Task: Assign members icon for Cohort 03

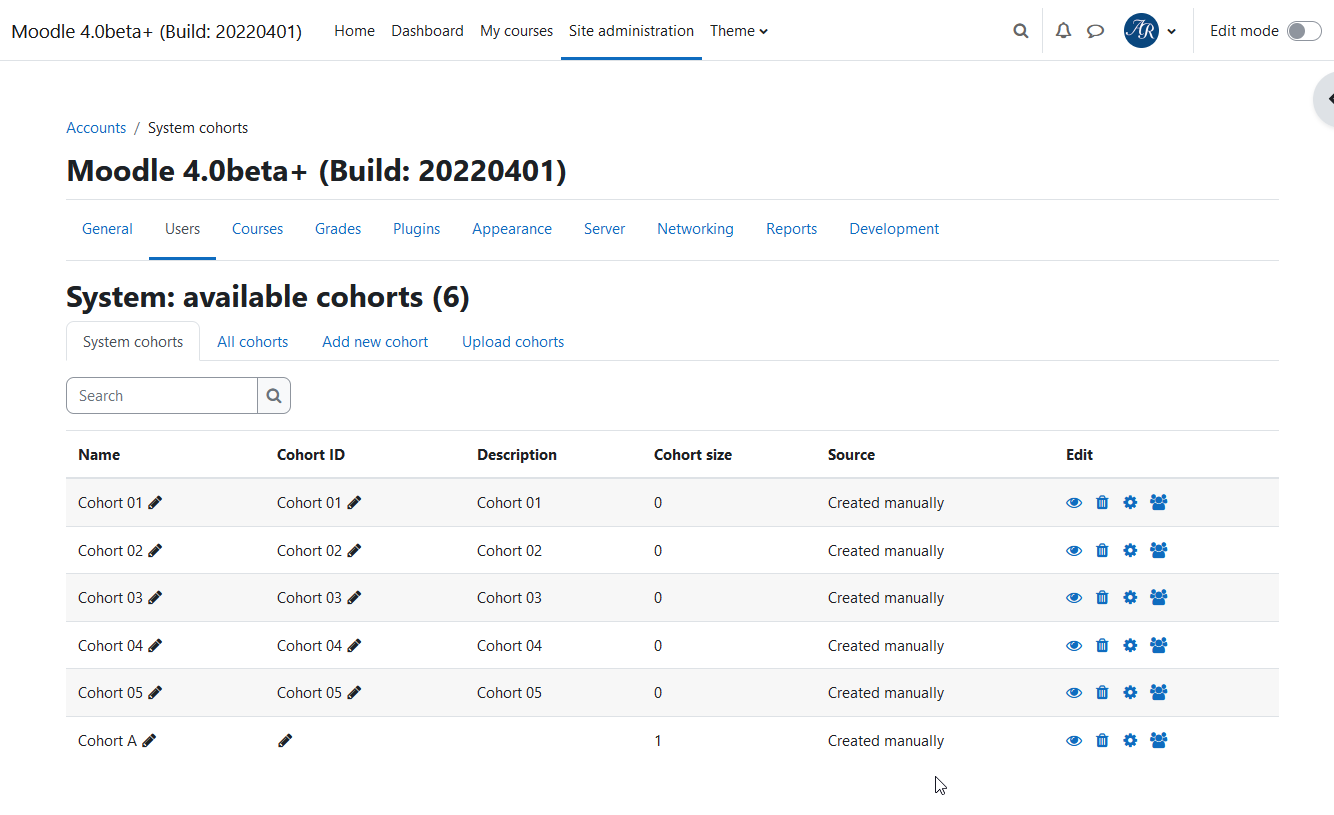Action: (1159, 598)
